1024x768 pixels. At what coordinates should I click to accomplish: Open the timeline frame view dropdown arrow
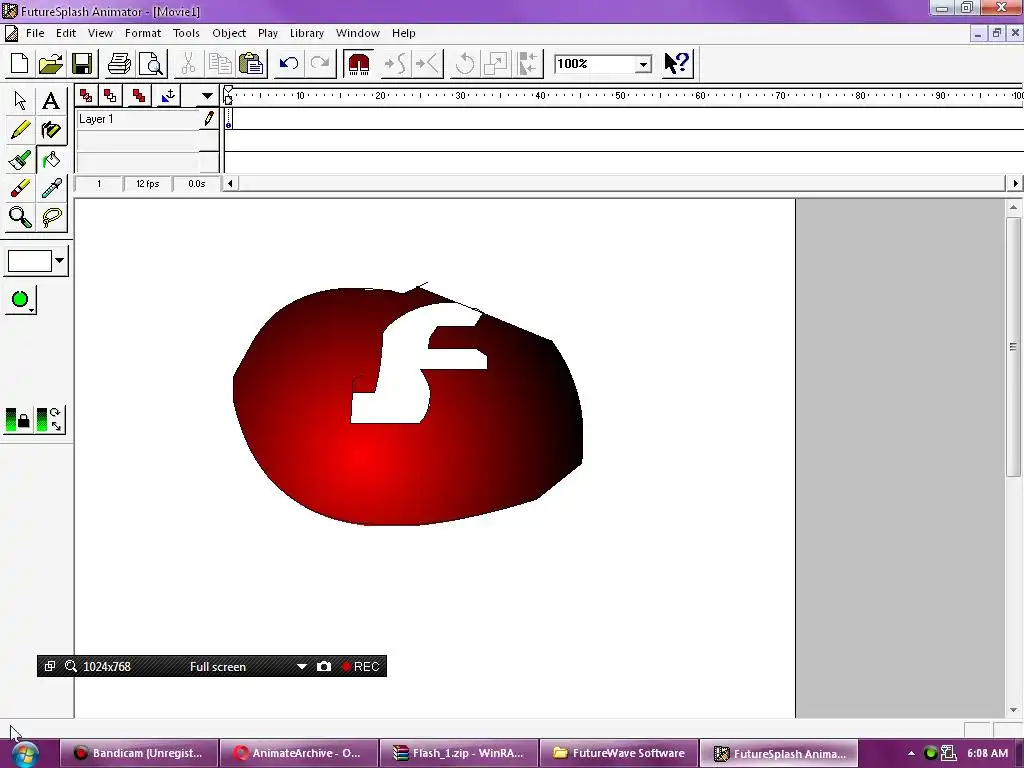207,96
